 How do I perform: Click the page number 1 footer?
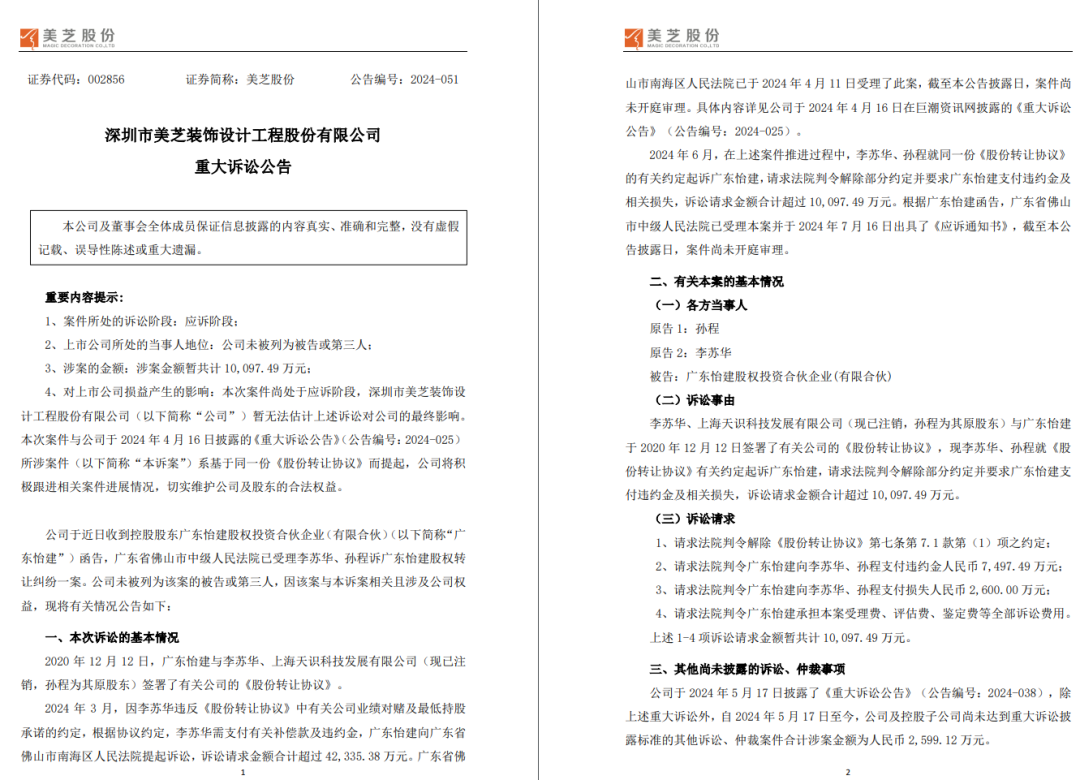(x=242, y=772)
